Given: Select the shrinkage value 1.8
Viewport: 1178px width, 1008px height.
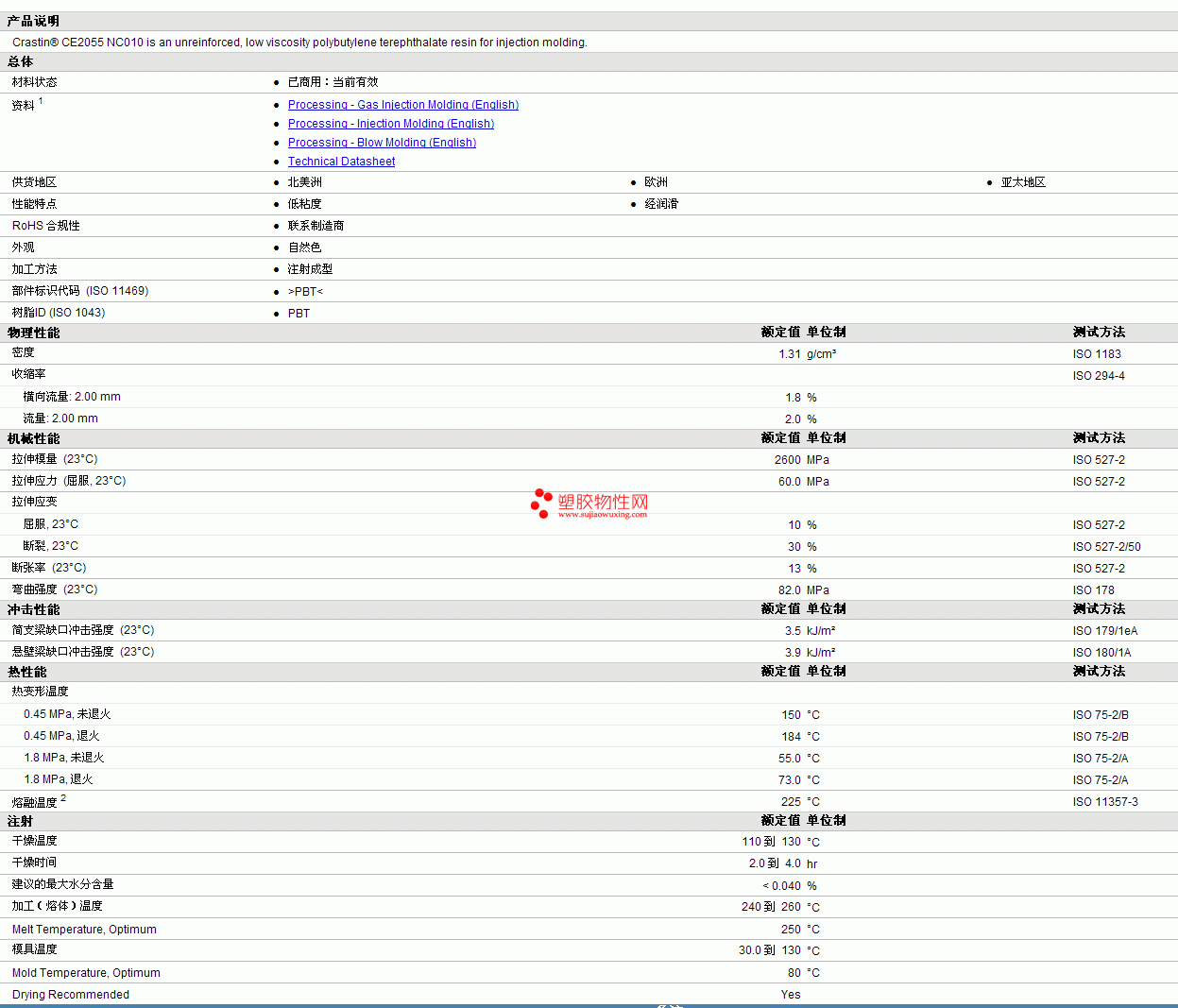Looking at the screenshot, I should click(794, 398).
